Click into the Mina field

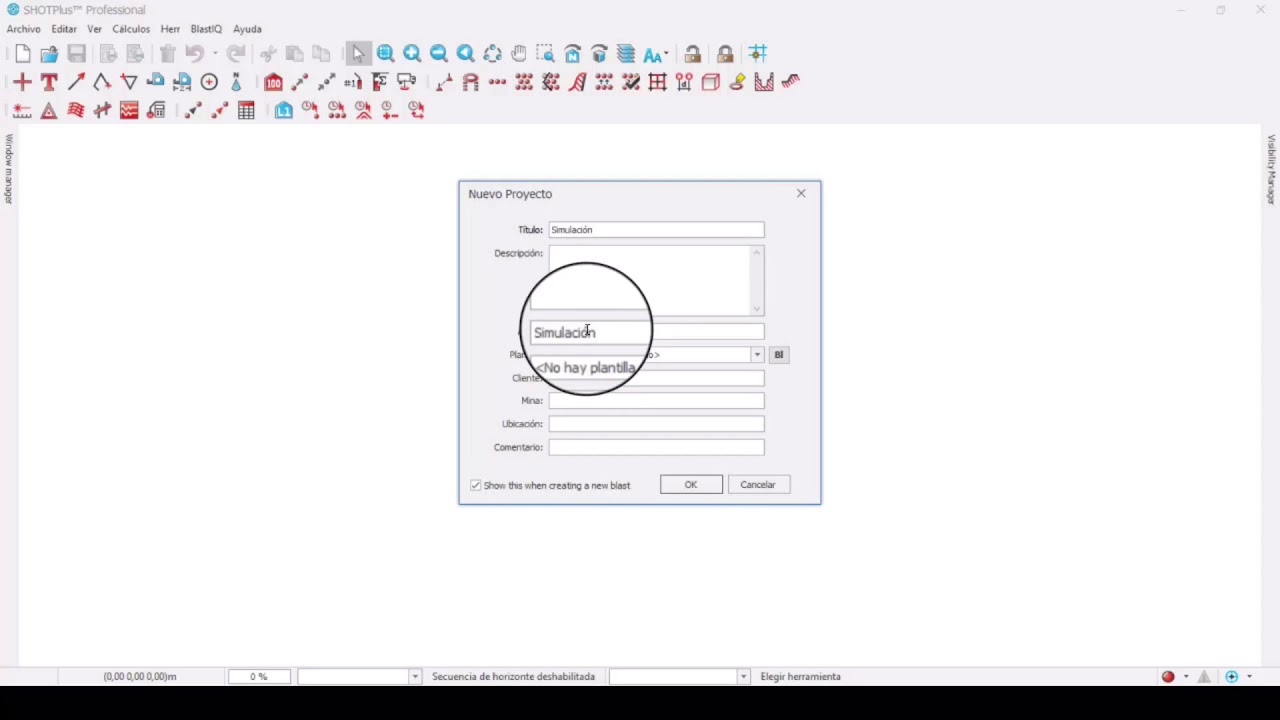(656, 401)
